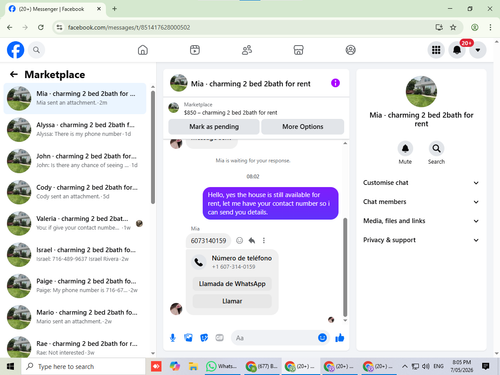
Task: Open John conversation in the list
Action: (x=75, y=161)
